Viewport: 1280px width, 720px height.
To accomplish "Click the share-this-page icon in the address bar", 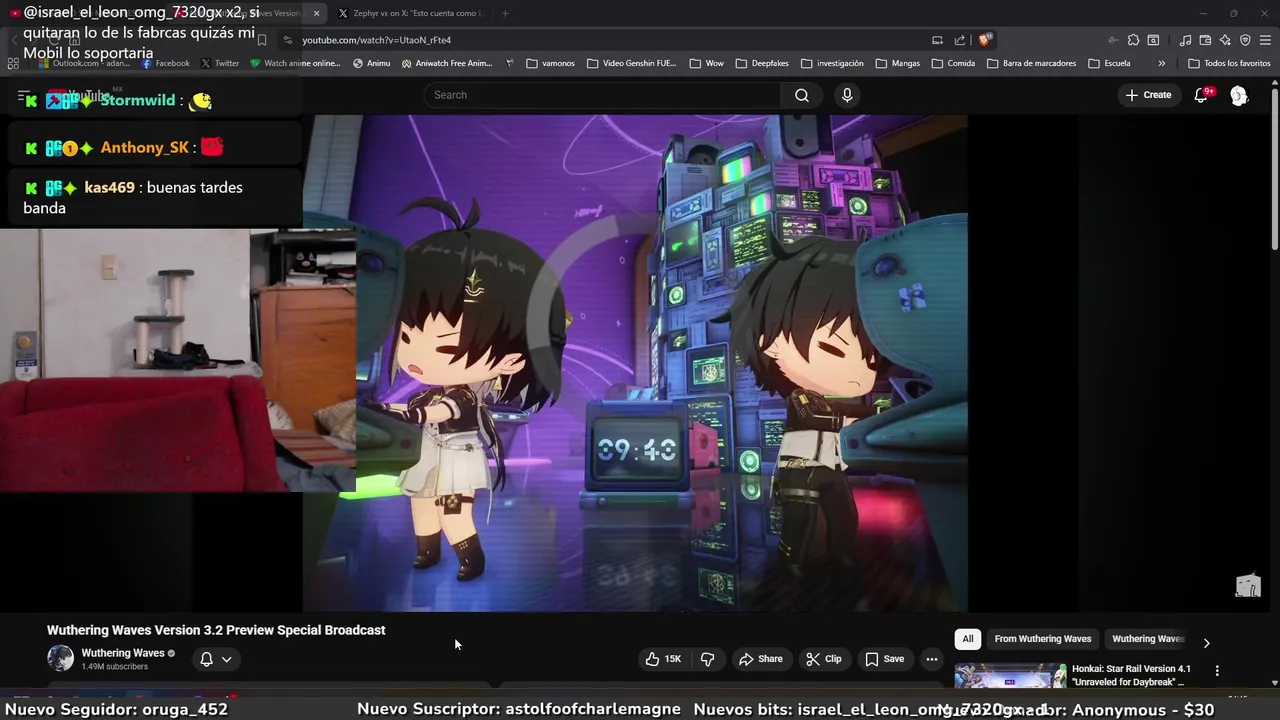I will point(960,40).
